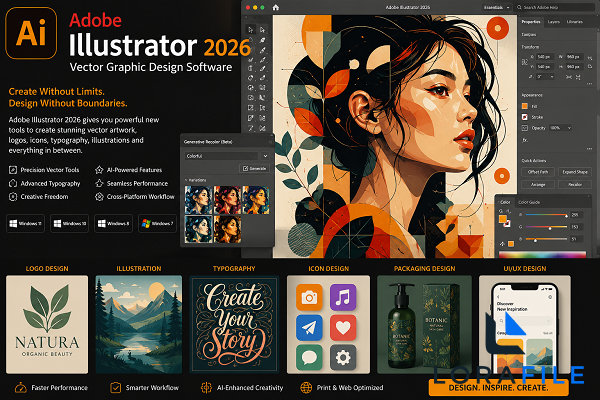600x400 pixels.
Task: Switch to the Layers tab
Action: click(554, 22)
